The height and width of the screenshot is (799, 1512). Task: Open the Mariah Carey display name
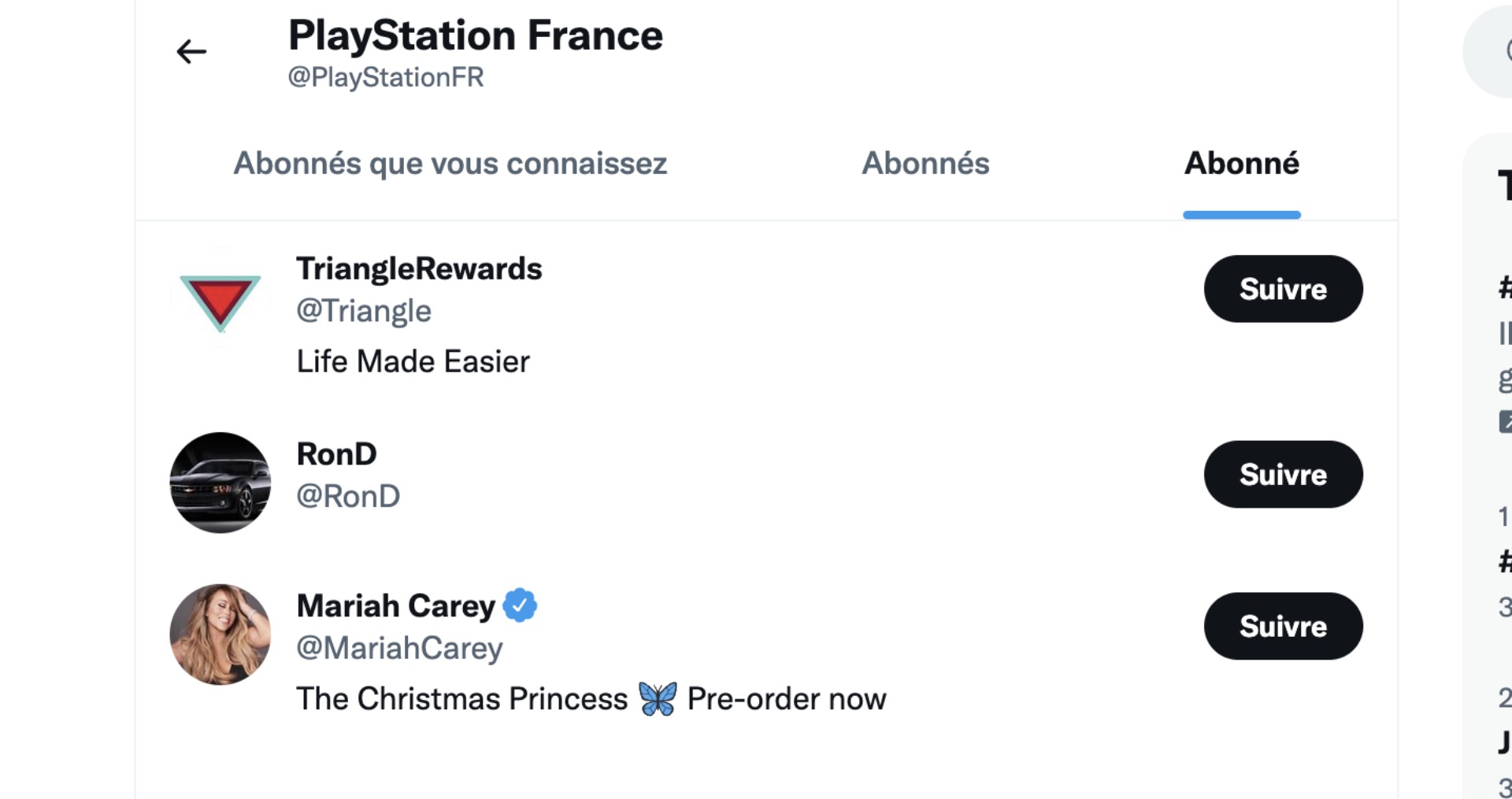[396, 606]
